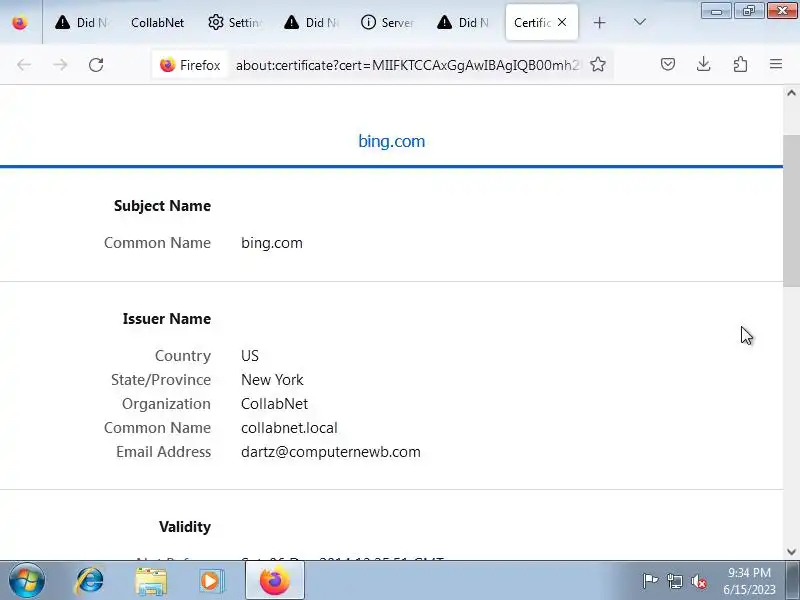
Task: Click issuer country value US
Action: pos(250,356)
